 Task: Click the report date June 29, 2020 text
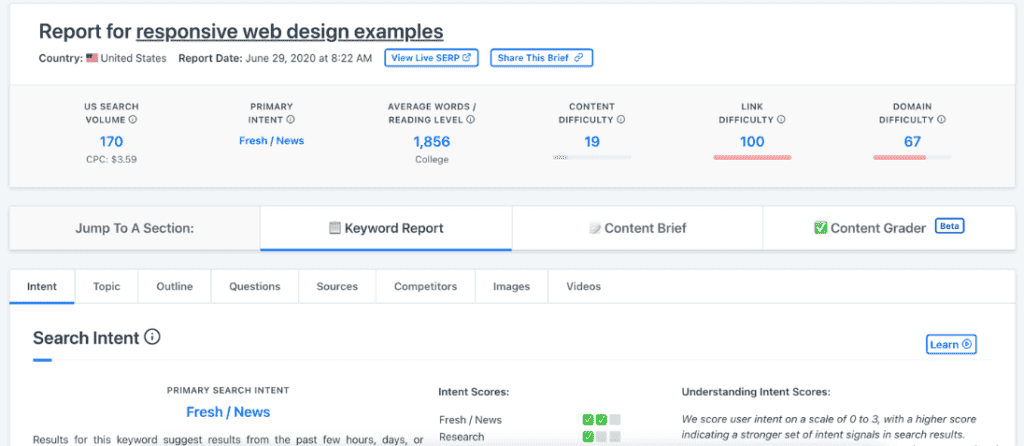point(308,58)
